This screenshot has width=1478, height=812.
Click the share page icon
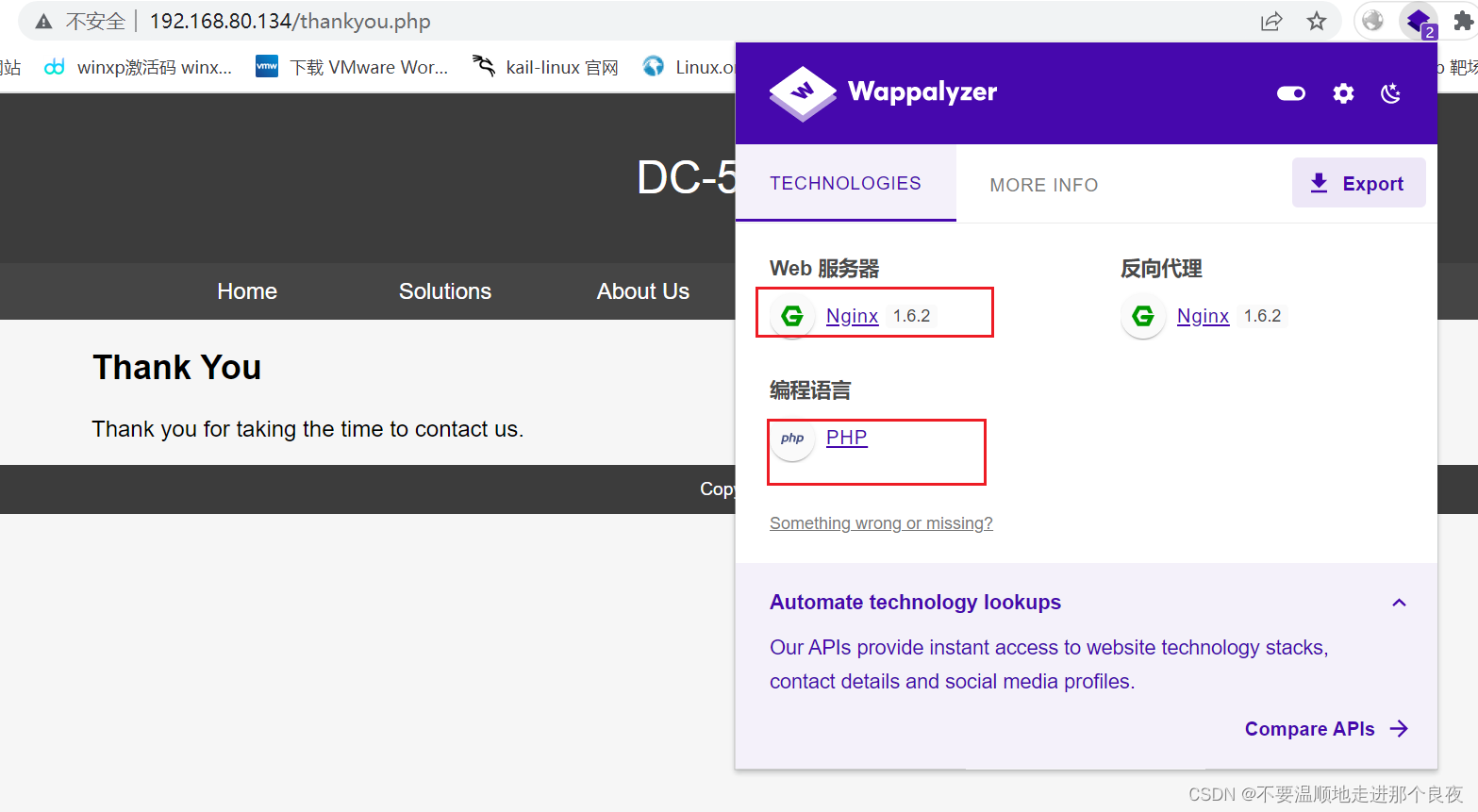pyautogui.click(x=1271, y=21)
